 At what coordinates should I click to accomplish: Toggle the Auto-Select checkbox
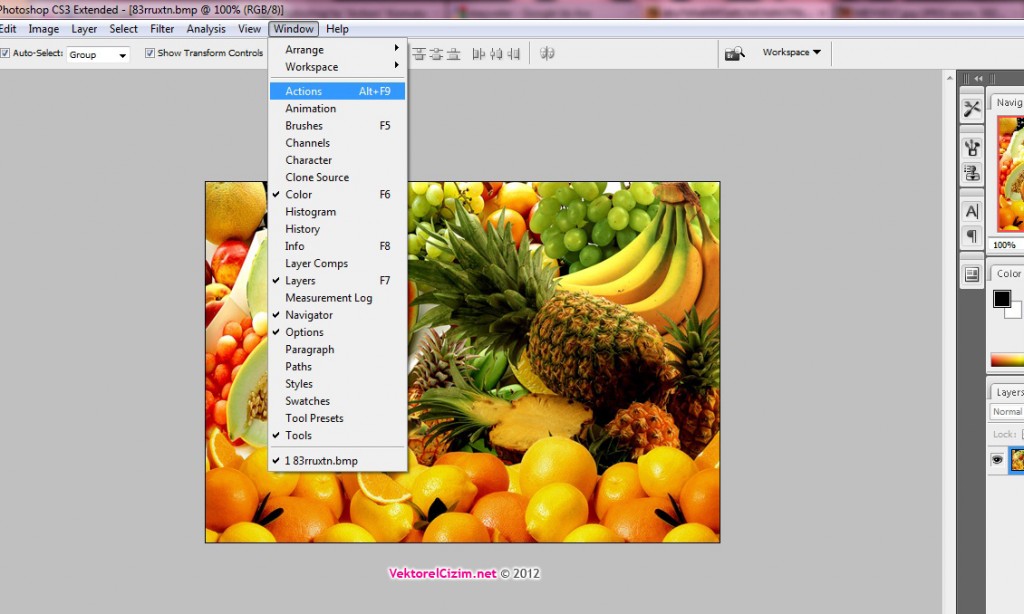[x=5, y=53]
